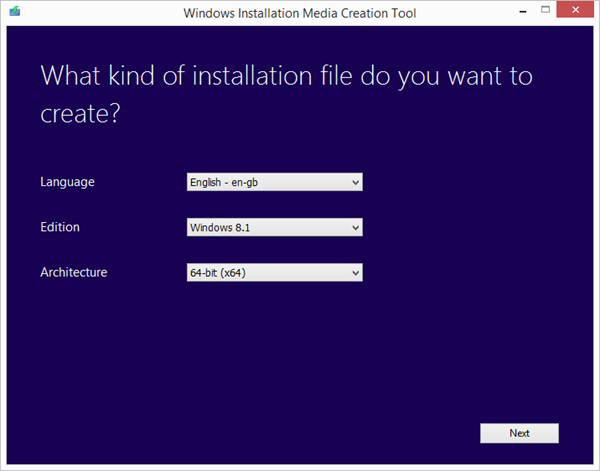Click the Media Creation Tool app icon

(x=15, y=11)
